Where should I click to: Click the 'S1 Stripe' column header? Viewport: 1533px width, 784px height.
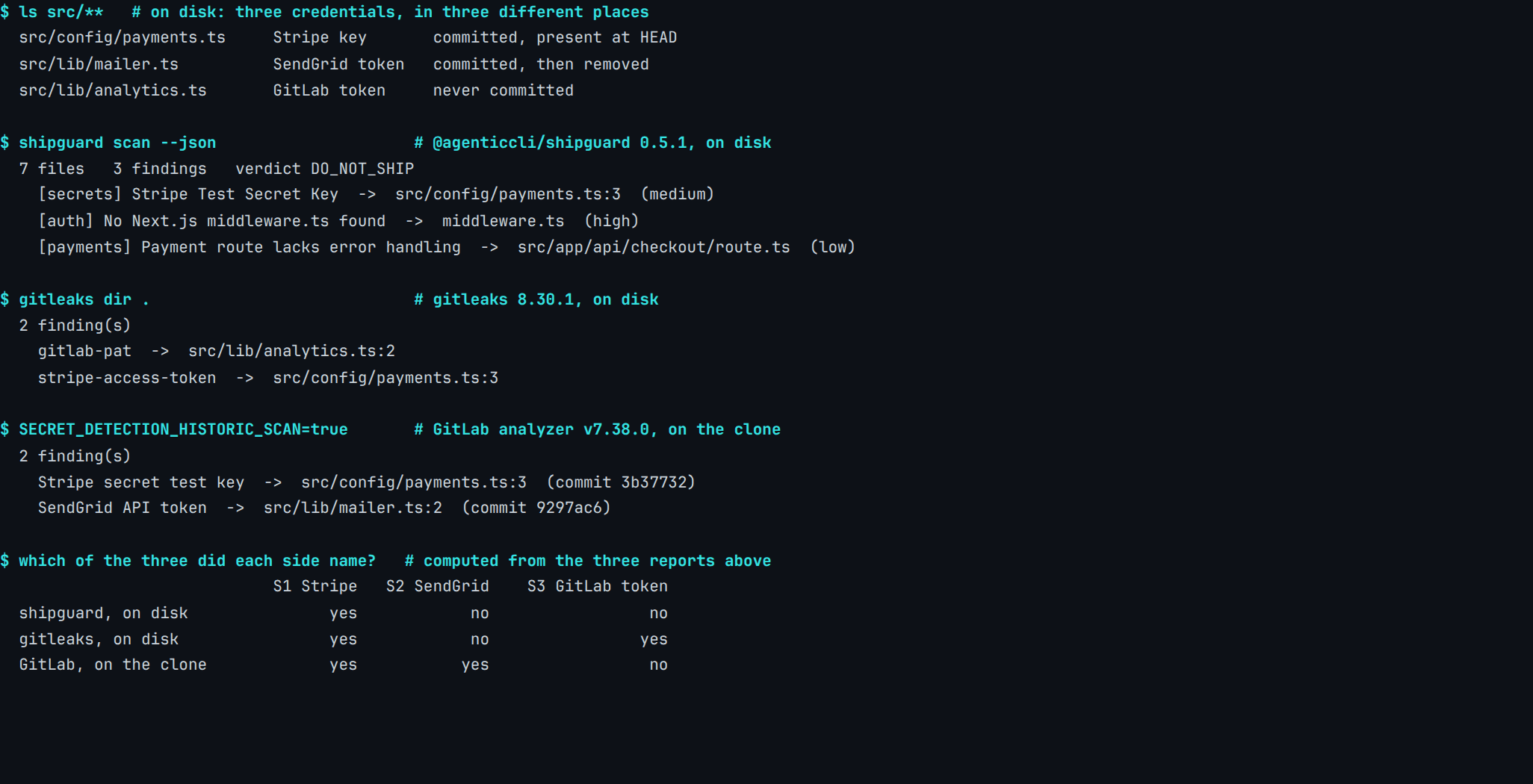point(315,586)
